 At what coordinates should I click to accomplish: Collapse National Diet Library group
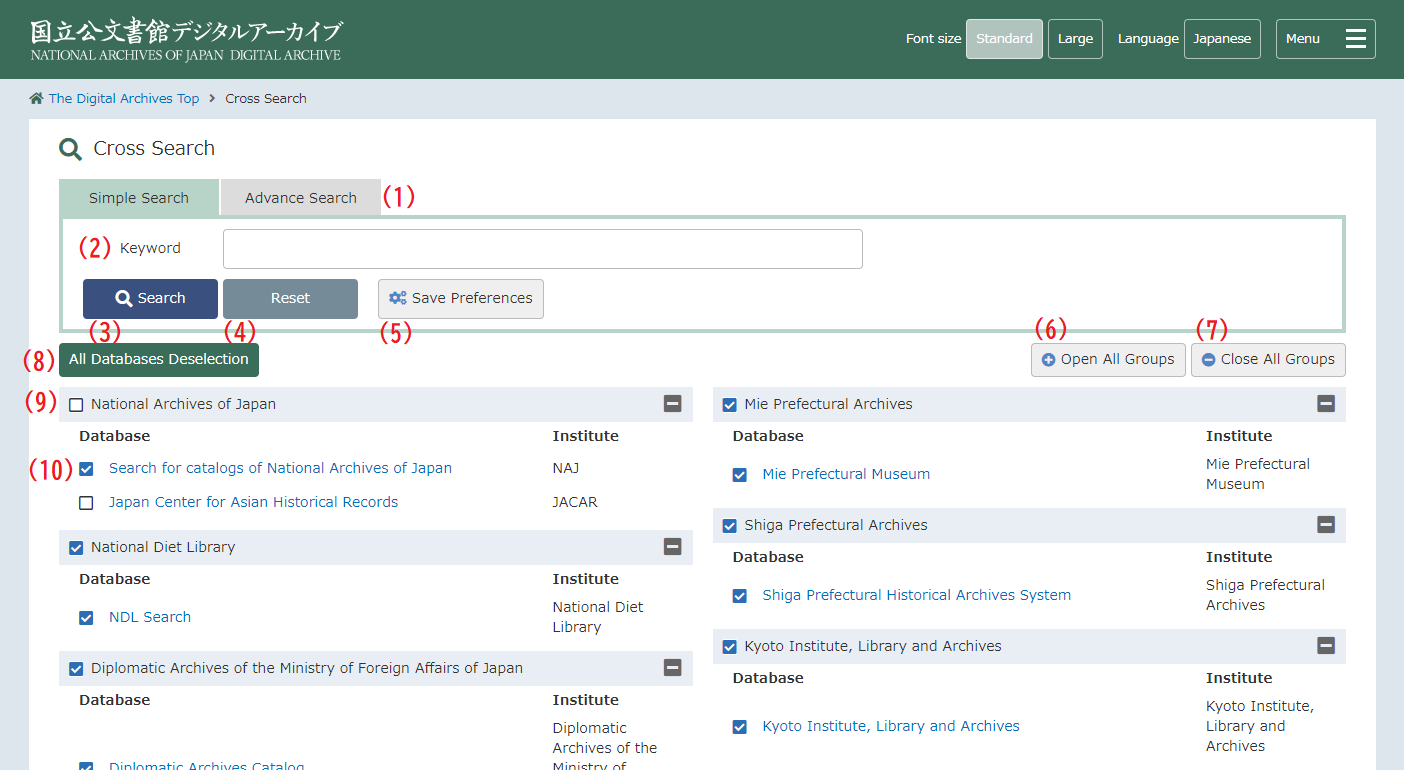pos(673,547)
